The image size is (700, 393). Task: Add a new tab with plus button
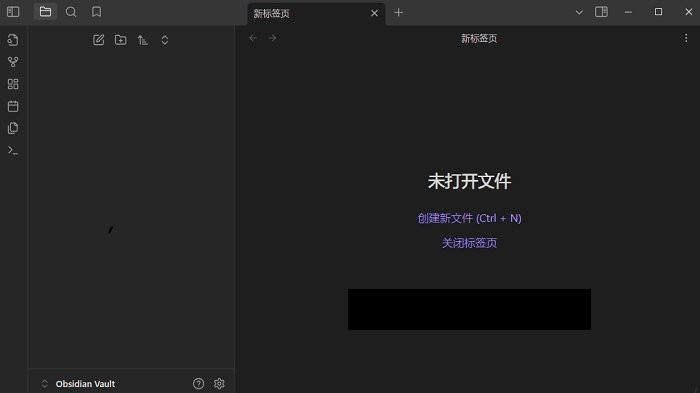pyautogui.click(x=399, y=13)
